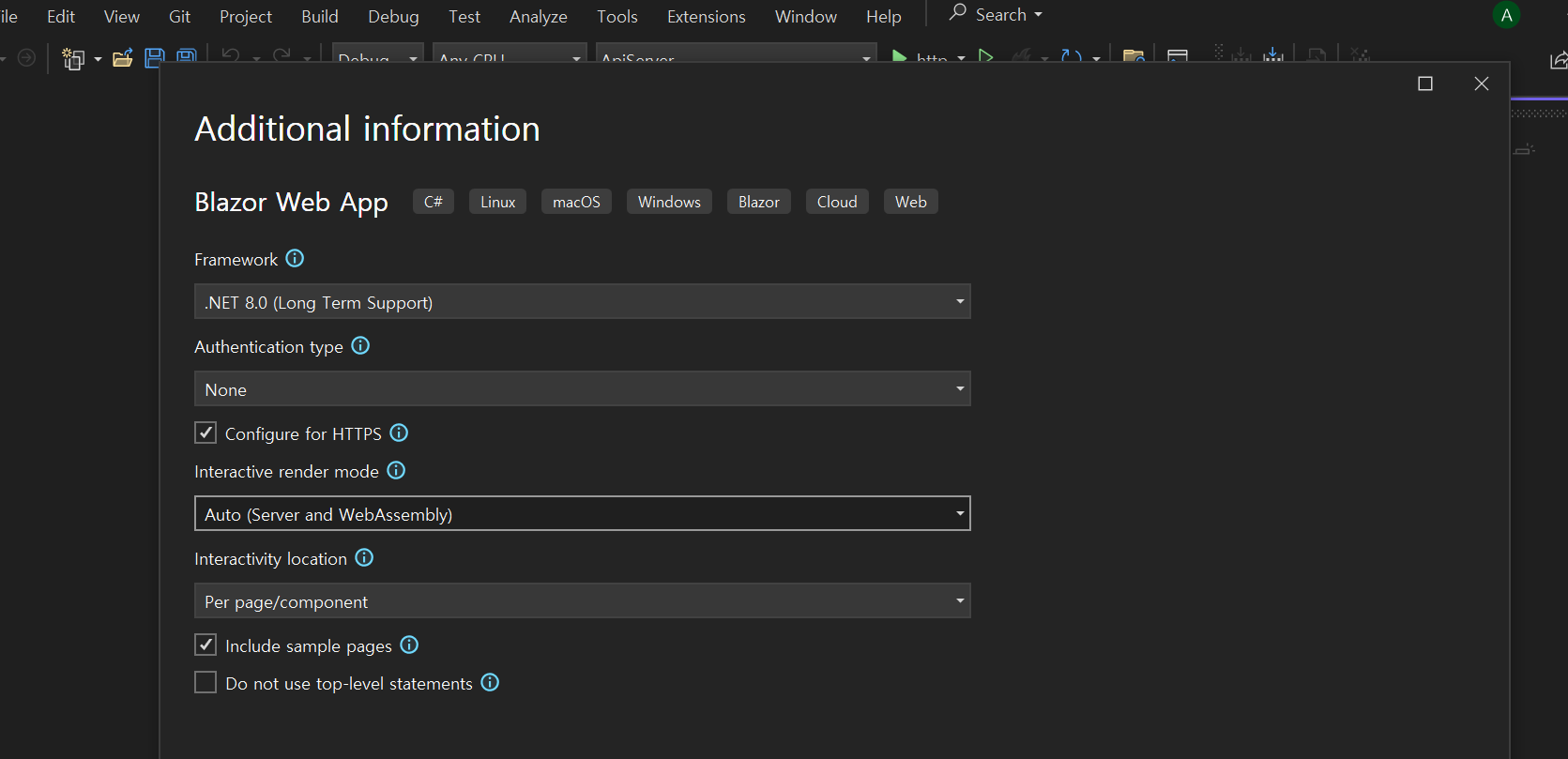Screen dimensions: 1568x759
Task: Click the Search magnifier icon
Action: [957, 12]
